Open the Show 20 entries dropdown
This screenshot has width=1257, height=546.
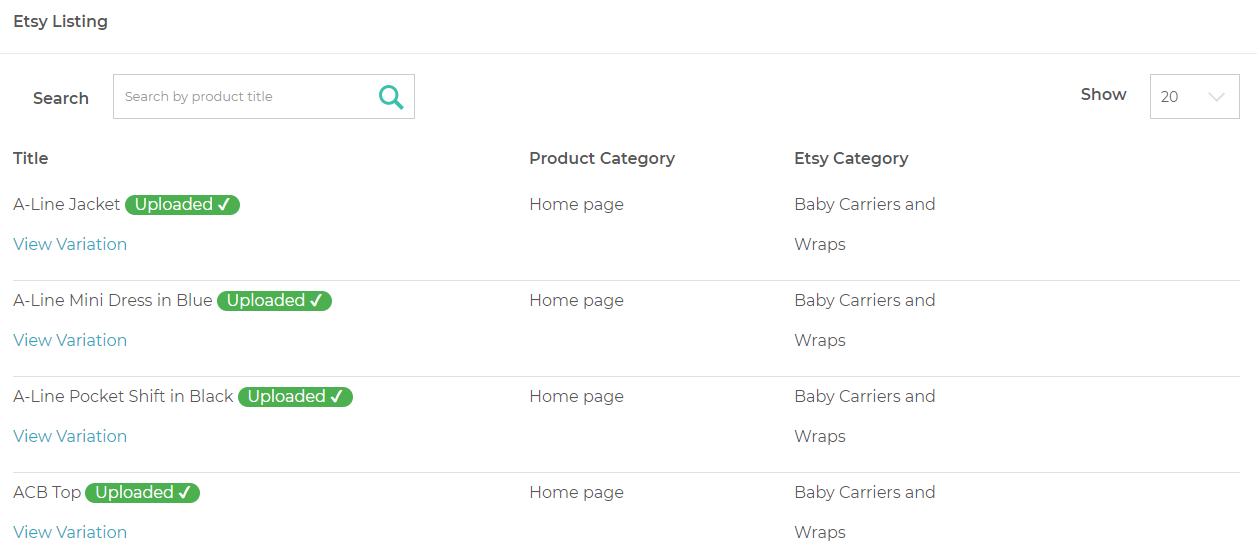click(x=1195, y=97)
